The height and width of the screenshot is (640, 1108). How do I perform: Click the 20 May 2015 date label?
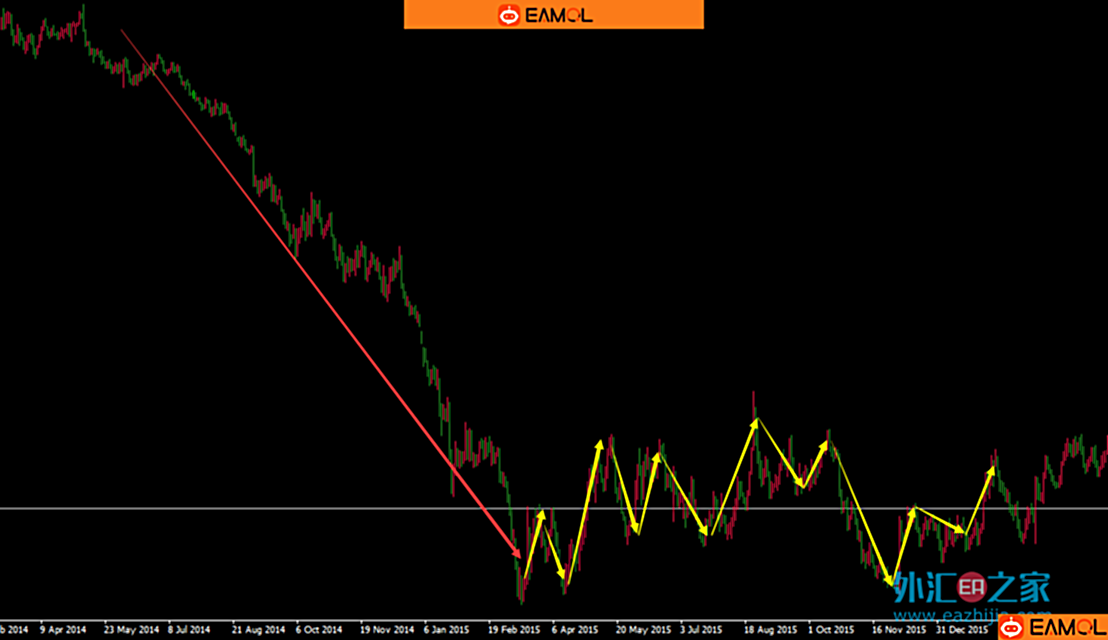pos(643,631)
